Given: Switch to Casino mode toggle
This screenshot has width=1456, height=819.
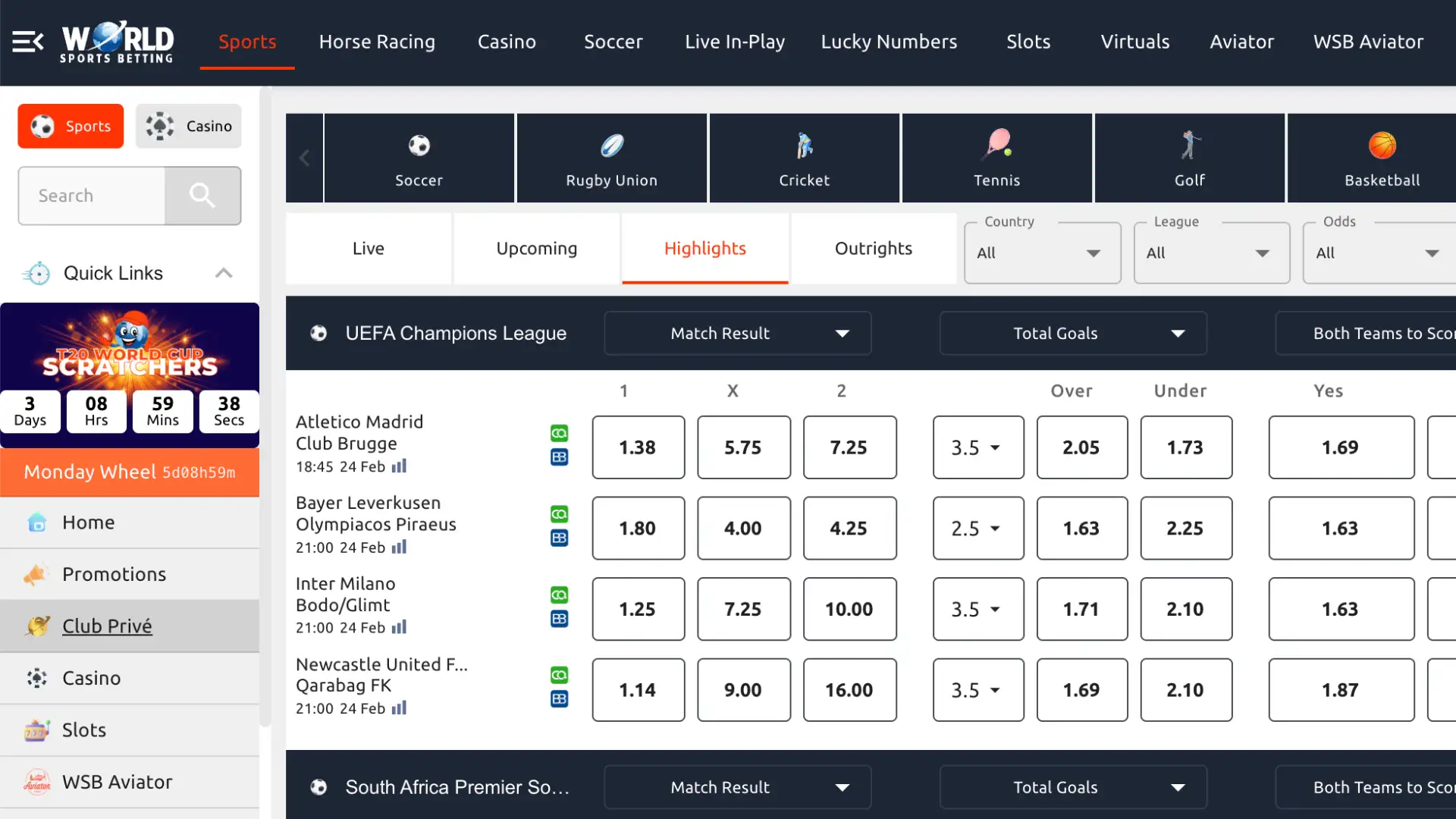Looking at the screenshot, I should point(188,126).
